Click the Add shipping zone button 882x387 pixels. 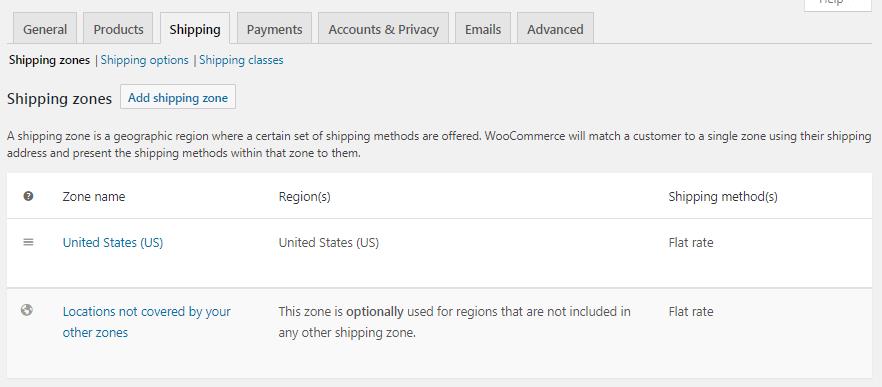coord(178,98)
